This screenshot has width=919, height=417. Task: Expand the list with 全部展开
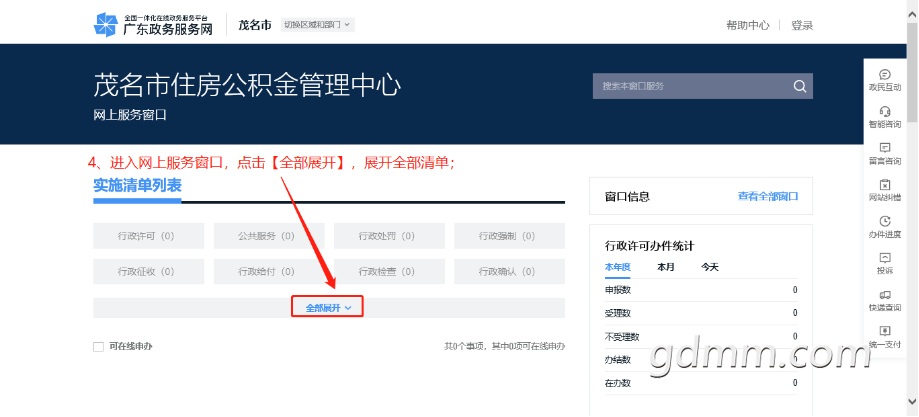tap(328, 307)
